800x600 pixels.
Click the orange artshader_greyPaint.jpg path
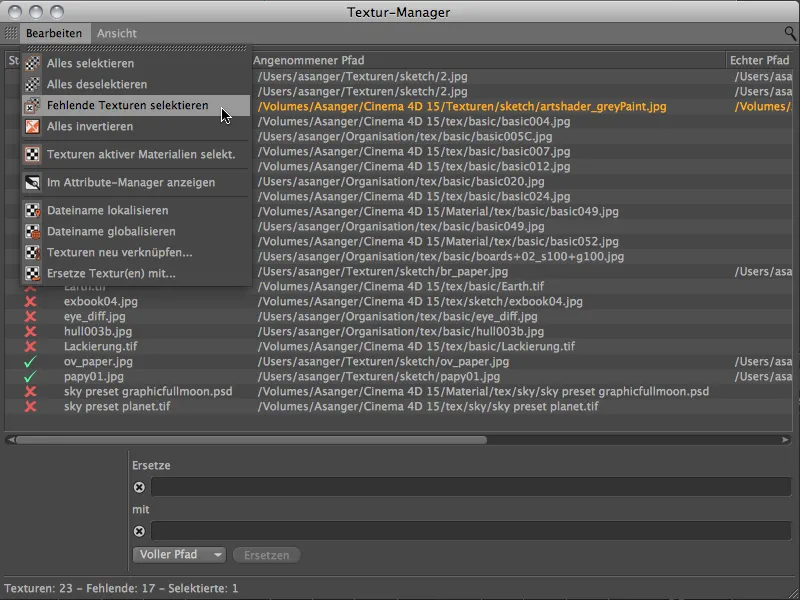(462, 107)
